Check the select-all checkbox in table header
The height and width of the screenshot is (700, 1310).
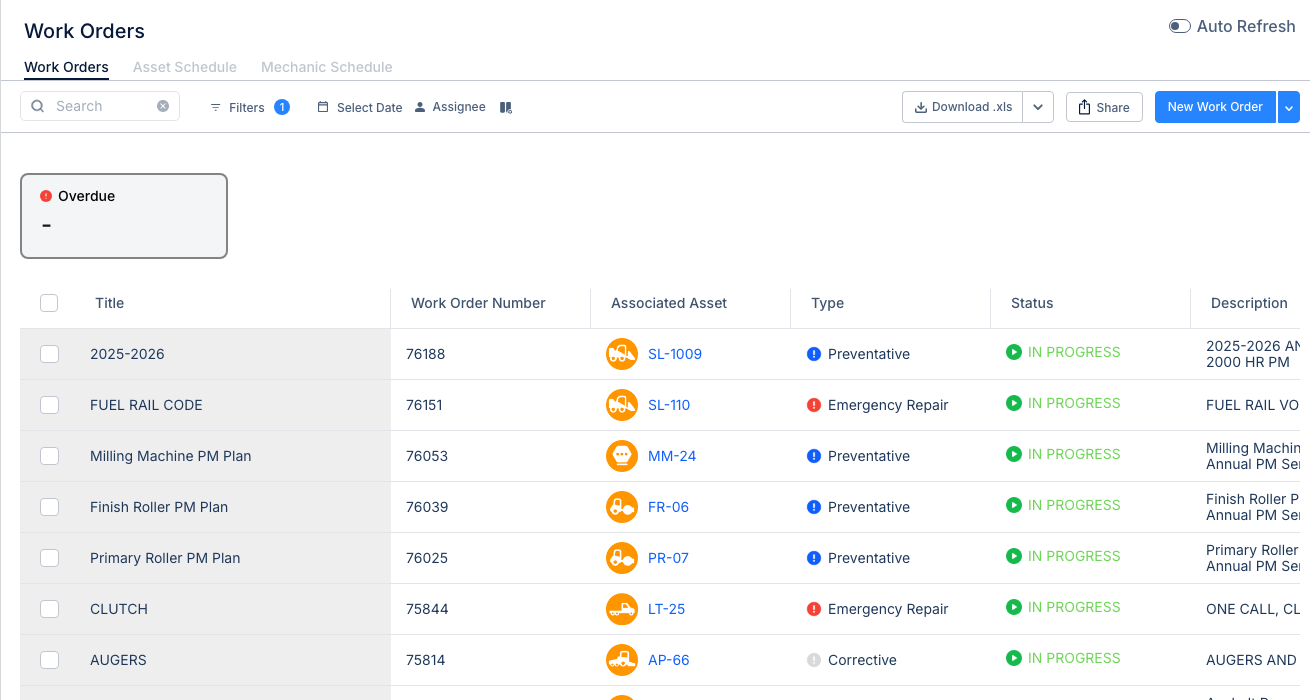[48, 302]
